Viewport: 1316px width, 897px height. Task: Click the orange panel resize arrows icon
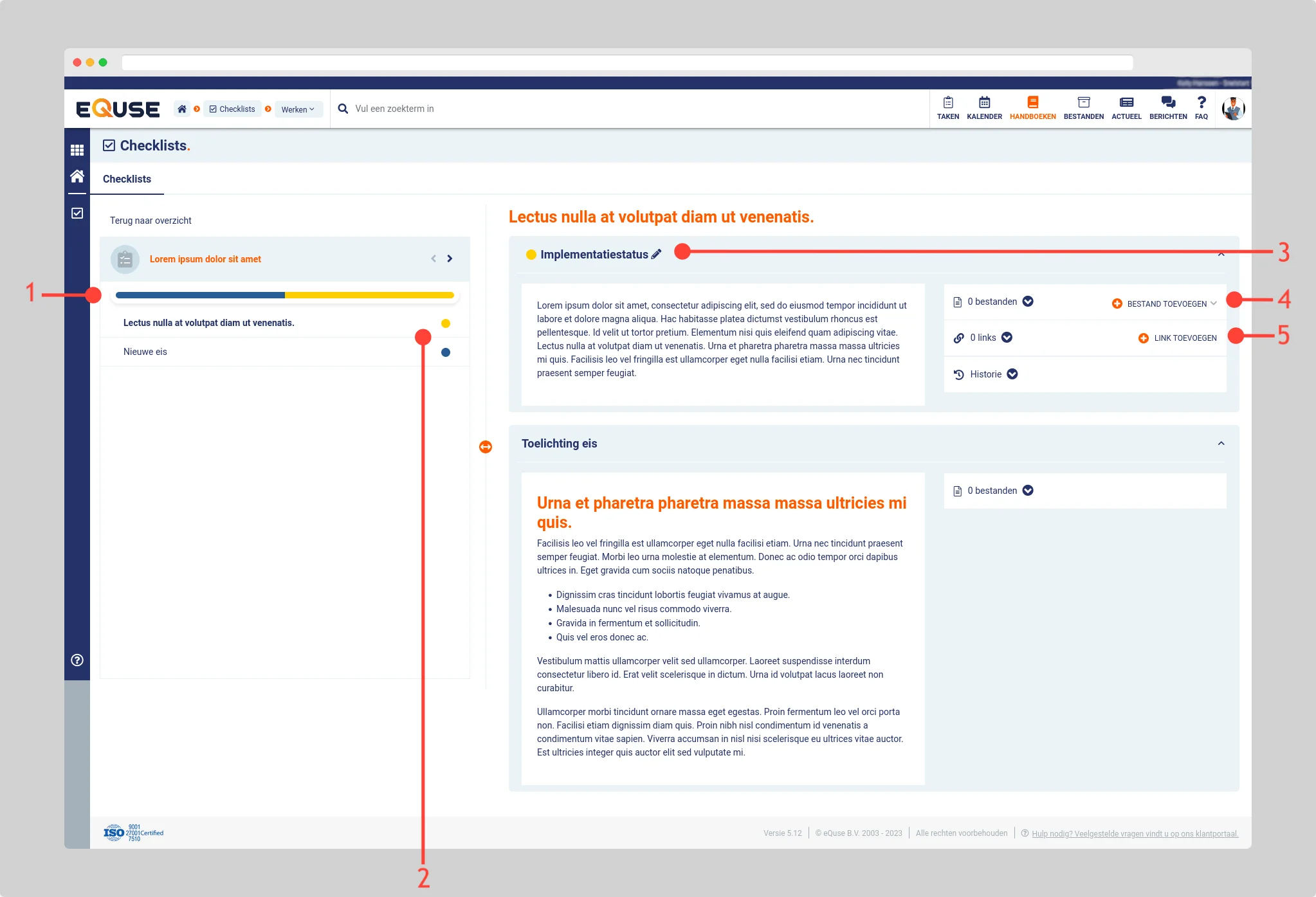(x=486, y=446)
